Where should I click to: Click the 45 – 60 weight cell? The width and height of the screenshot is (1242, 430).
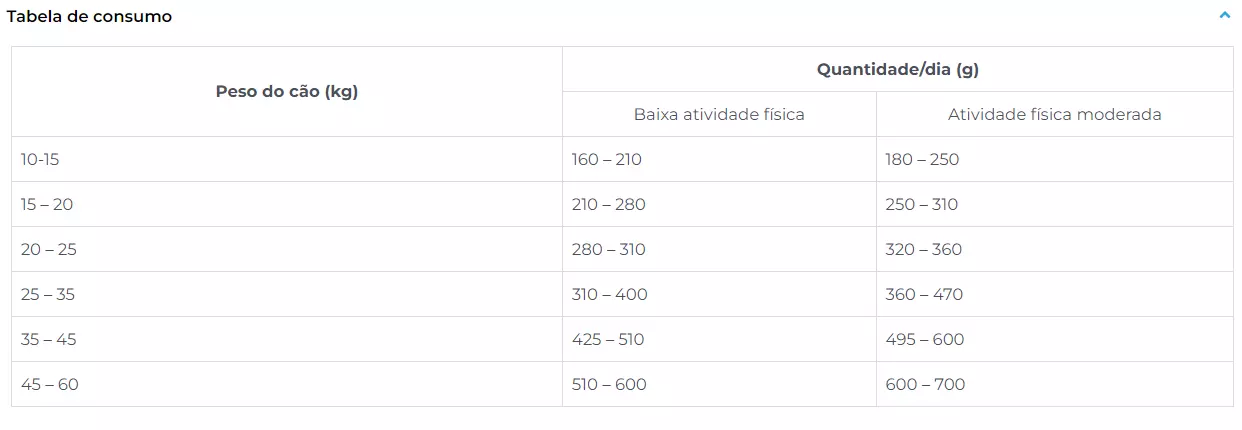click(287, 384)
